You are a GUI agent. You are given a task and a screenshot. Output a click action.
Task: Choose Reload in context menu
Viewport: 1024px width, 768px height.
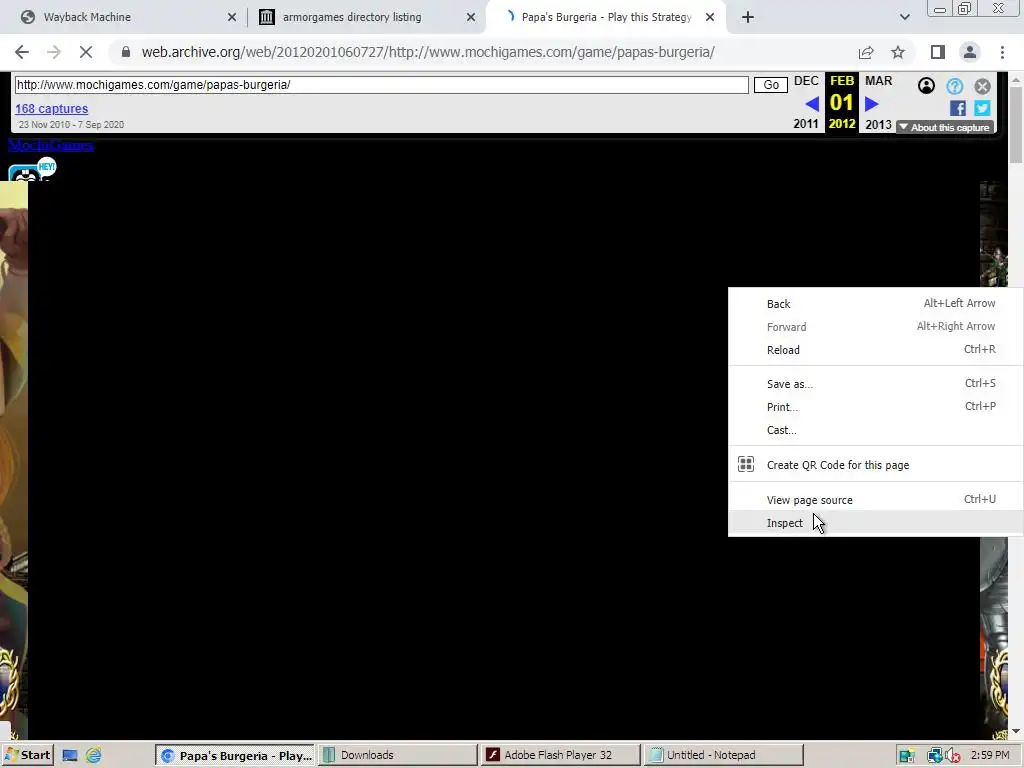coord(875,350)
